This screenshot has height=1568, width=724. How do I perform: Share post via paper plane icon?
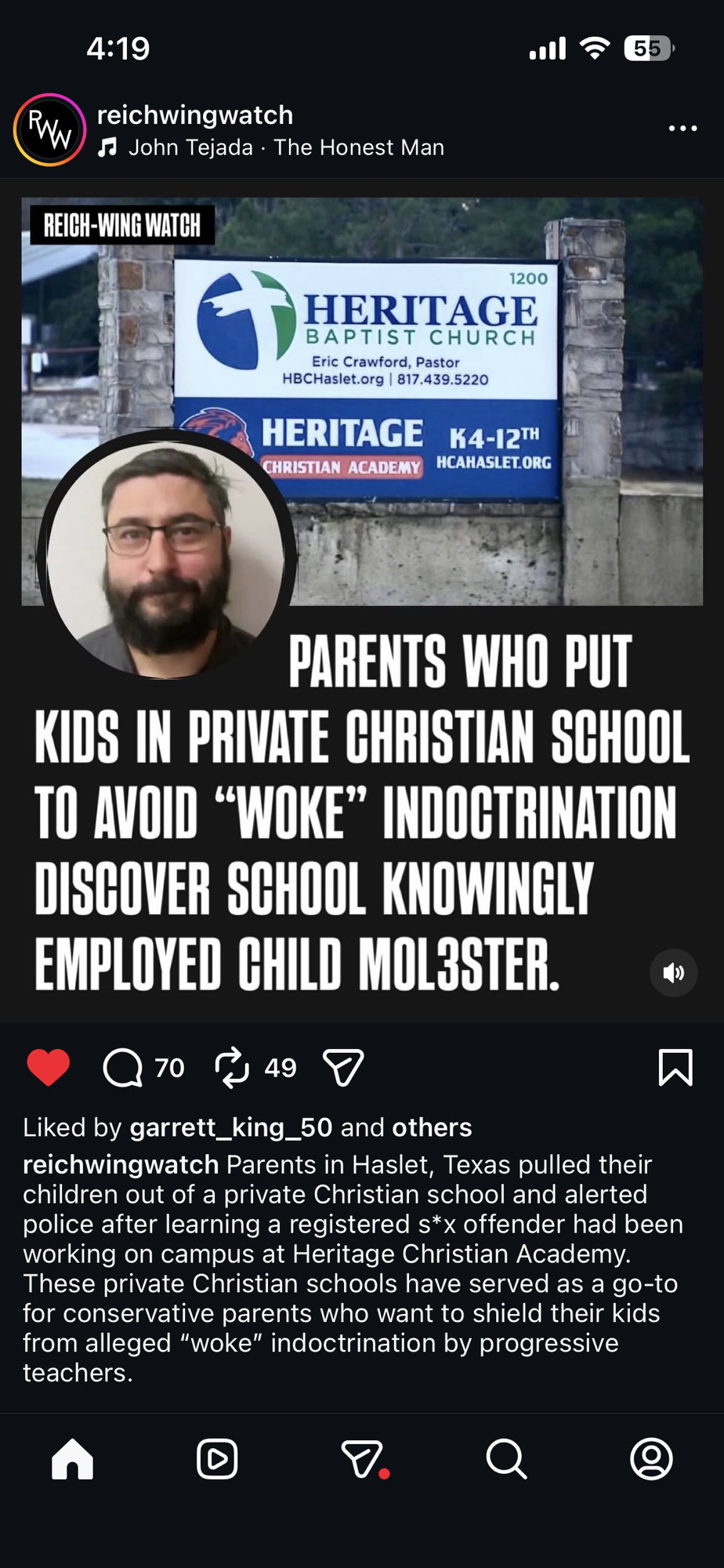(343, 1068)
